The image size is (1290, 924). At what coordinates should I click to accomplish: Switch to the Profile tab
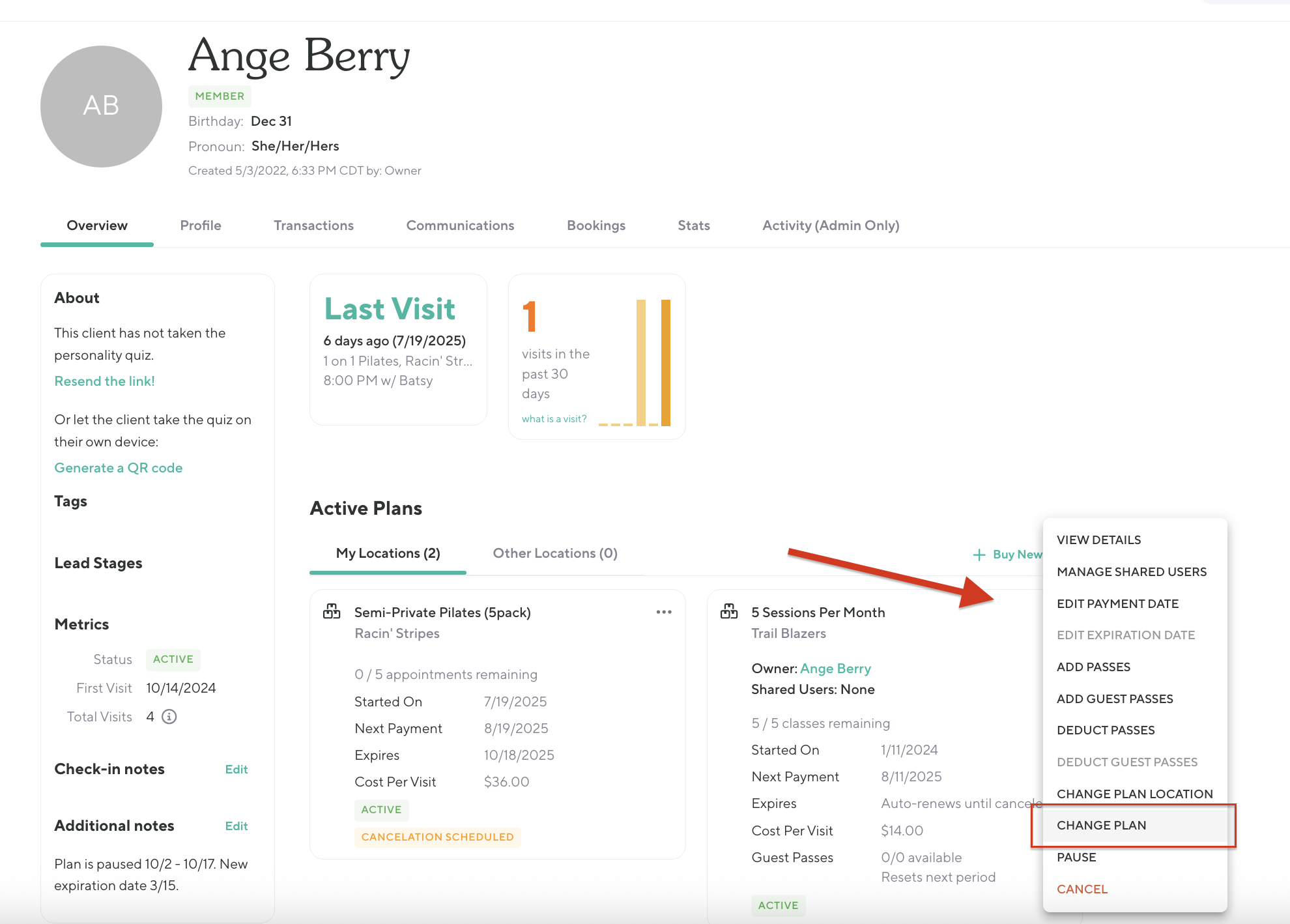pyautogui.click(x=201, y=225)
